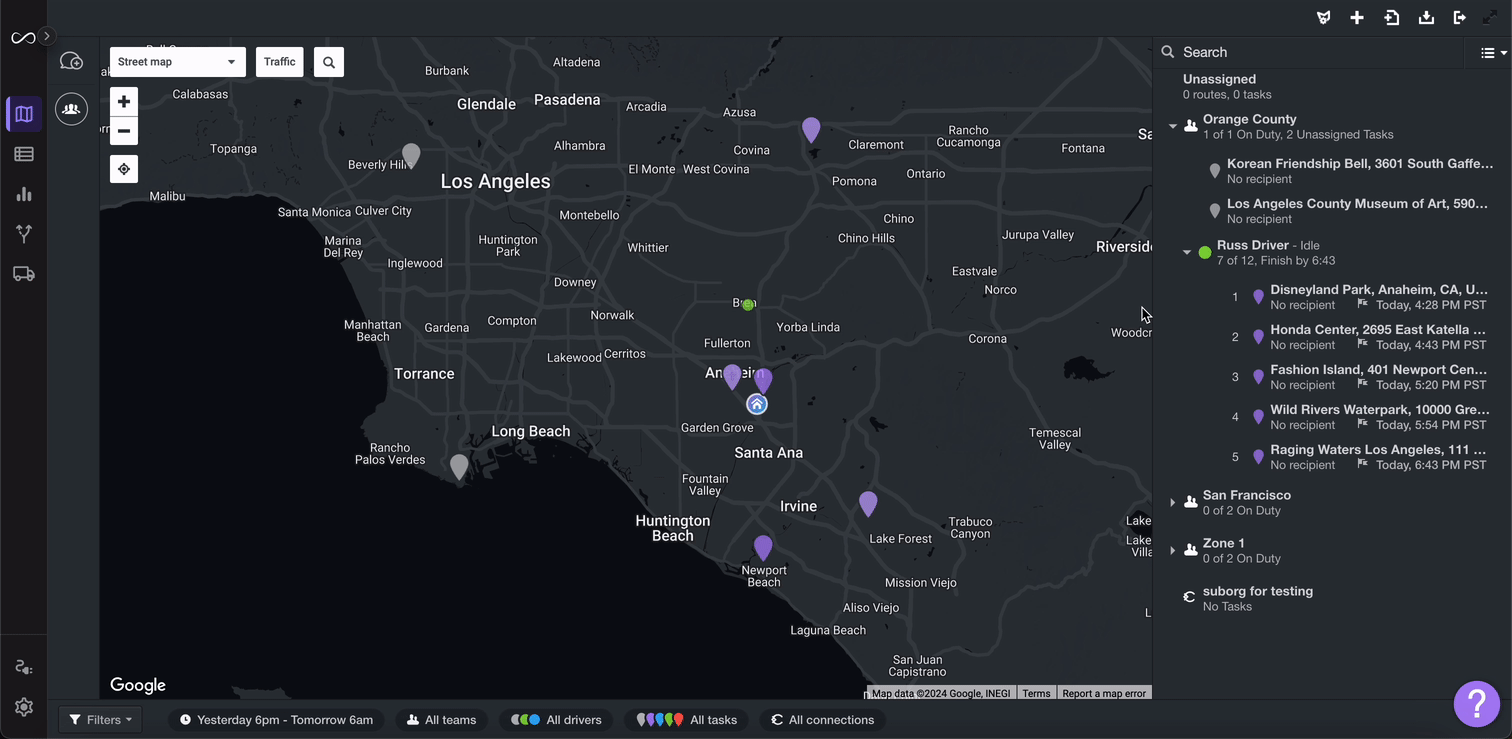Select suborg for testing connection
The width and height of the screenshot is (1512, 739).
1258,598
